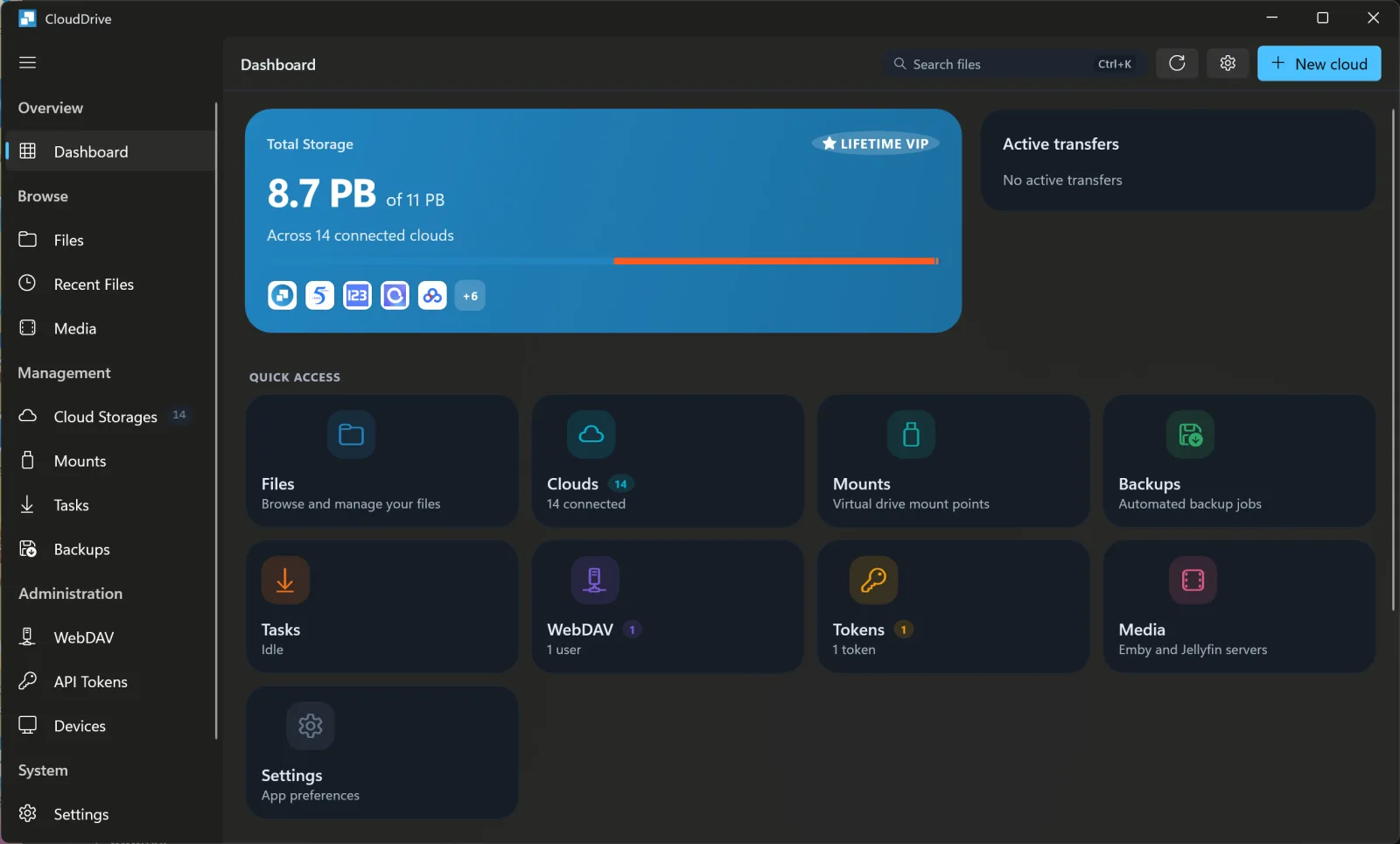
Task: Open the Backups quick access card
Action: (x=1239, y=461)
